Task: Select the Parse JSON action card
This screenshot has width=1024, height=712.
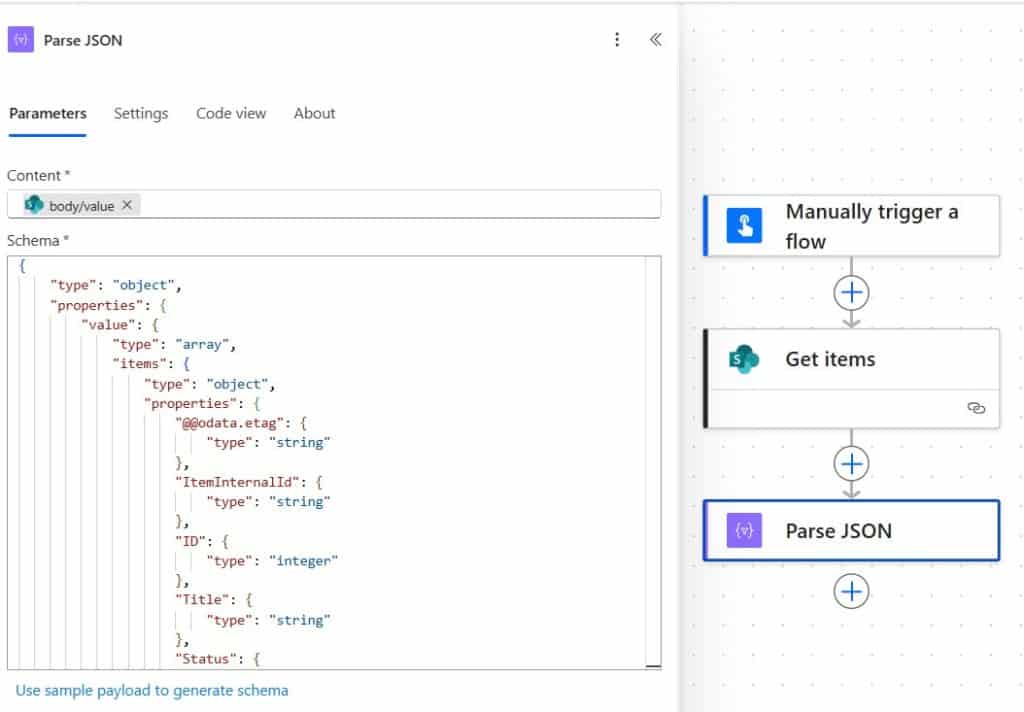Action: [851, 530]
